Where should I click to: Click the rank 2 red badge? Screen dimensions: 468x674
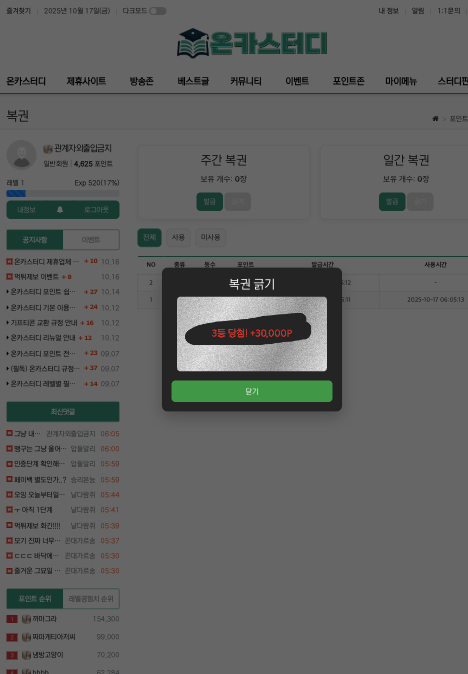click(12, 637)
